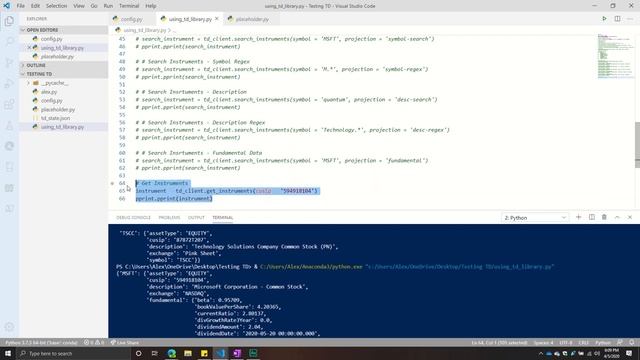Viewport: 640px width, 360px height.
Task: Close the using_td_library.py editor tab
Action: (x=217, y=19)
